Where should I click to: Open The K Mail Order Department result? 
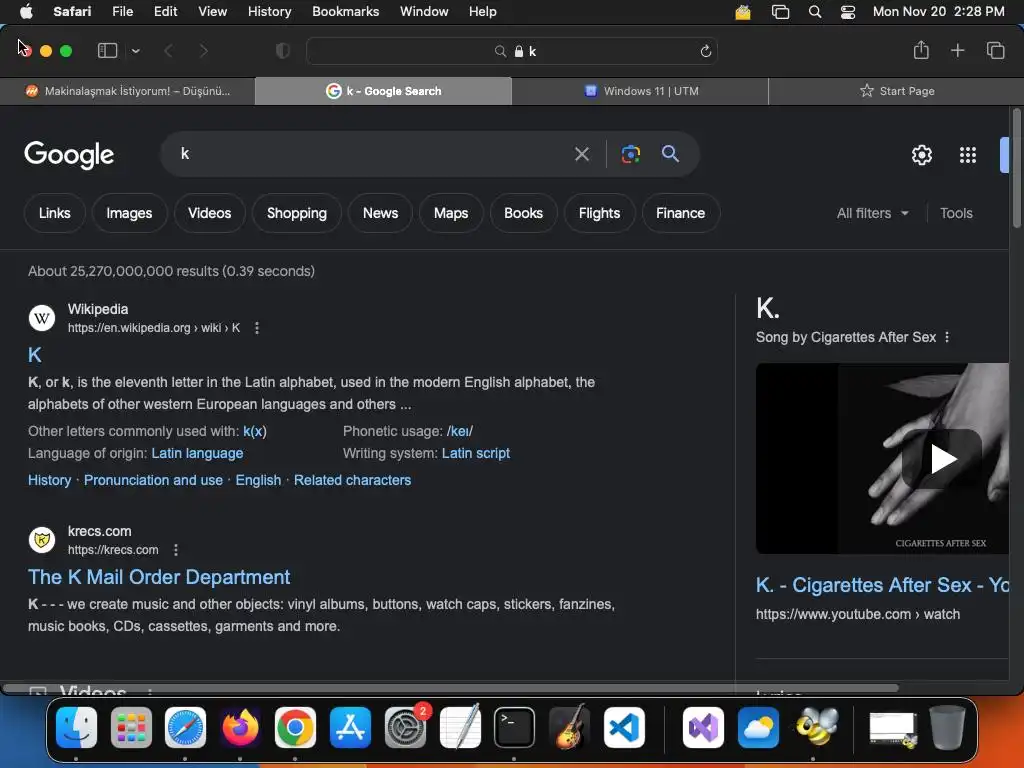(159, 577)
